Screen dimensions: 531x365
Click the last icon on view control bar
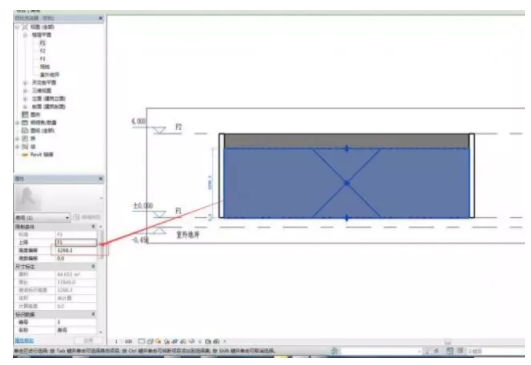tap(216, 341)
